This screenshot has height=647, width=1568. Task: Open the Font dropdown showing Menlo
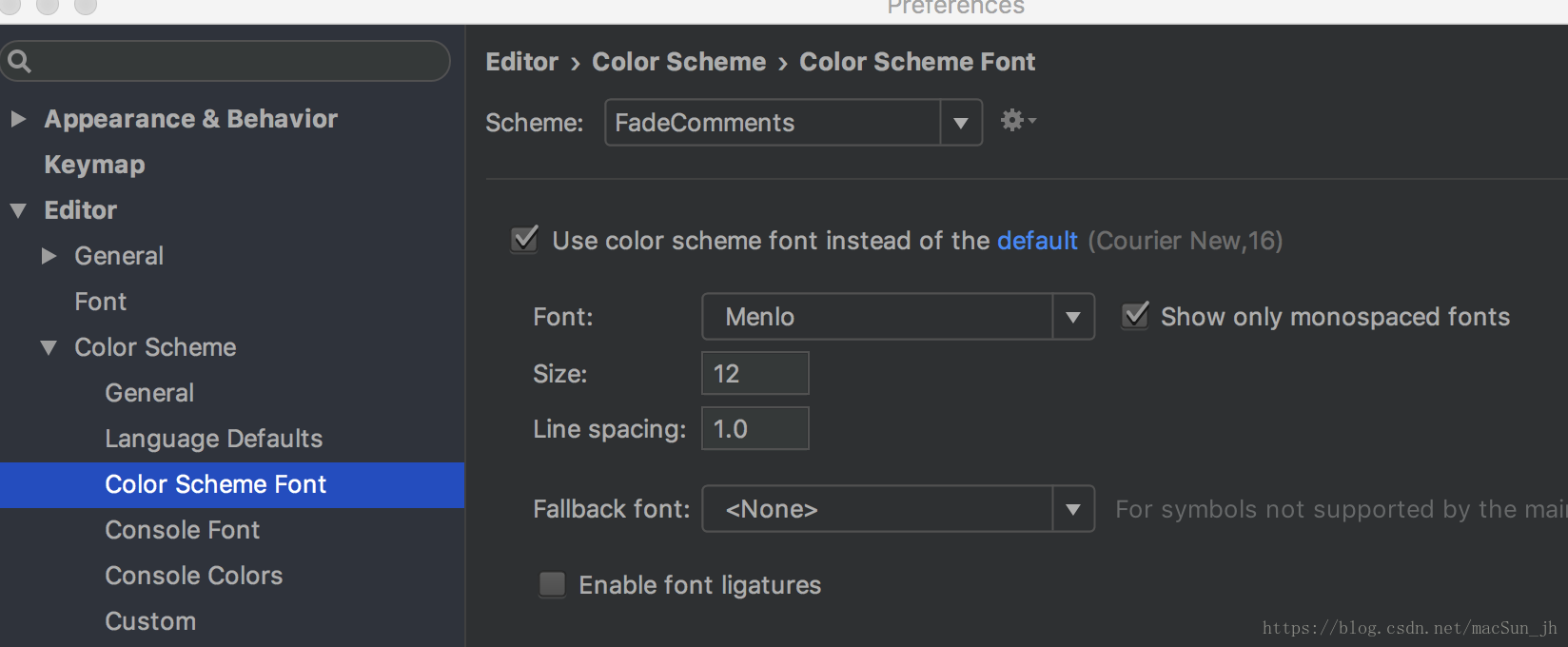click(x=1072, y=317)
